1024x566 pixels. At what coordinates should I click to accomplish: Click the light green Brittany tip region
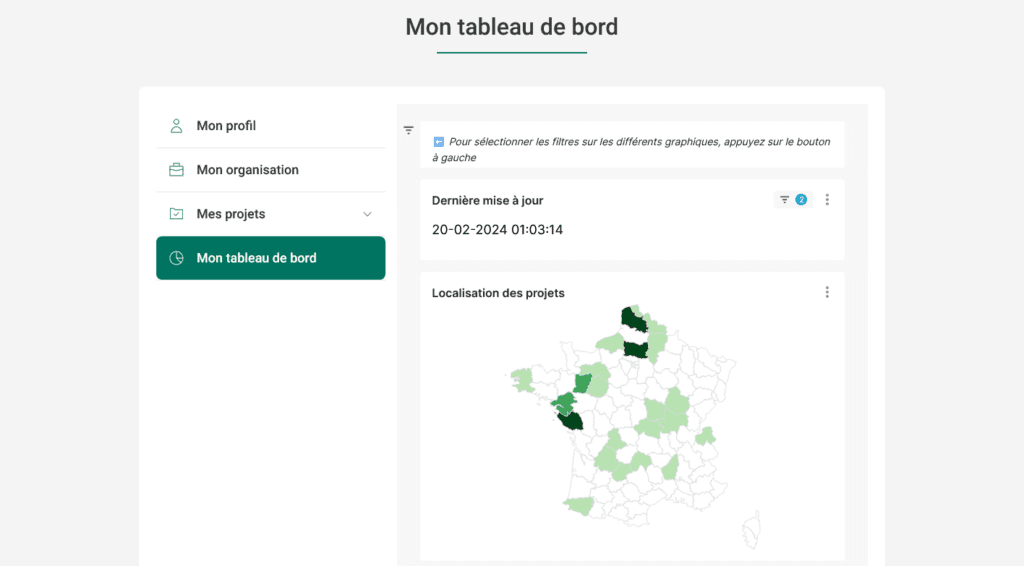click(x=522, y=379)
